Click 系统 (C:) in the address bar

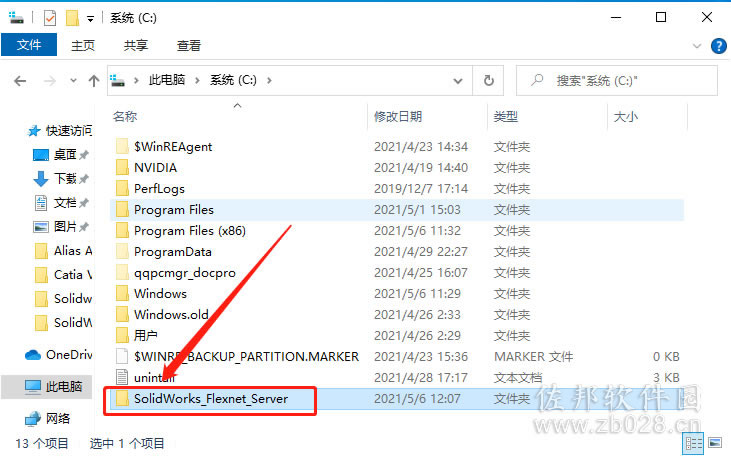[x=233, y=80]
